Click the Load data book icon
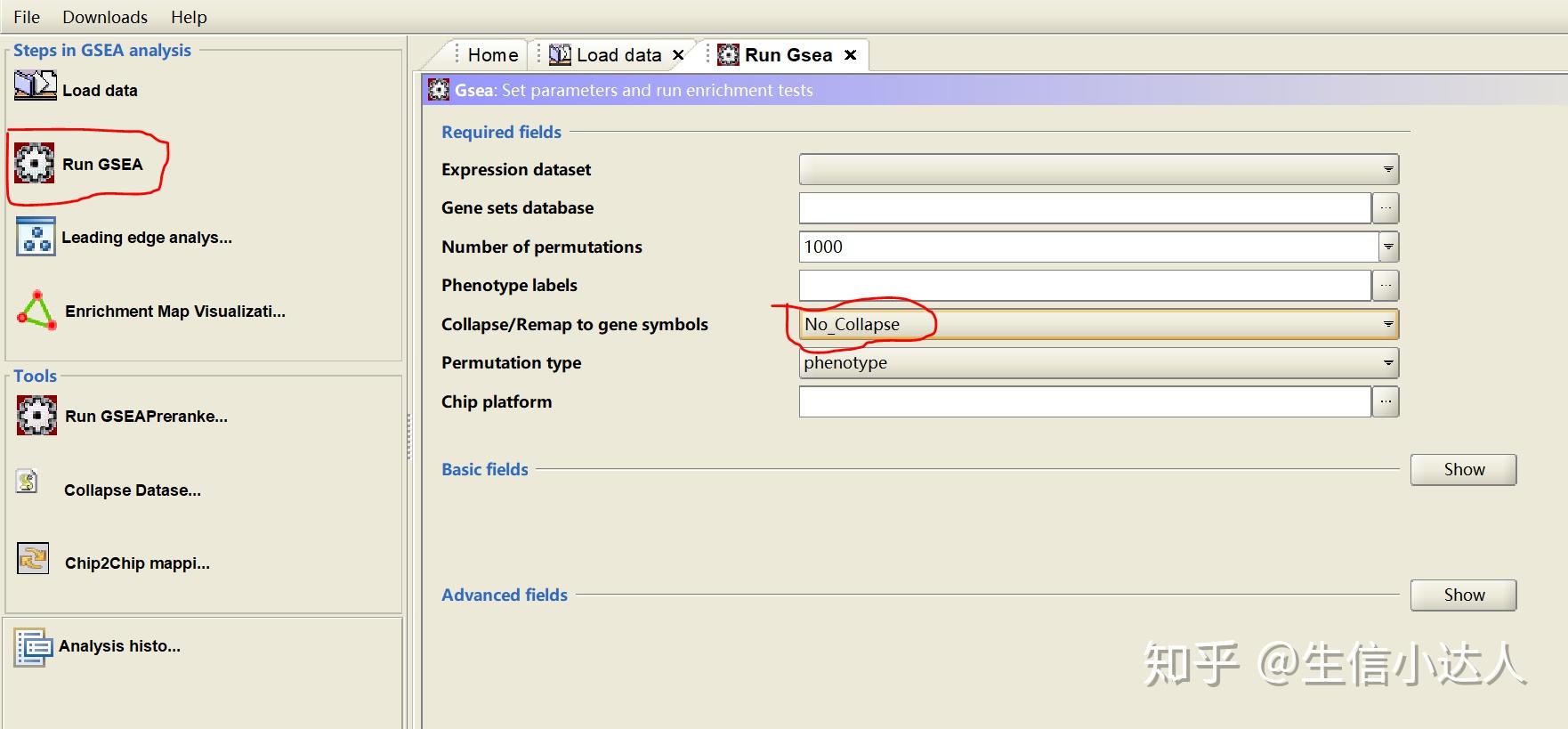Viewport: 1568px width, 729px height. pos(35,86)
